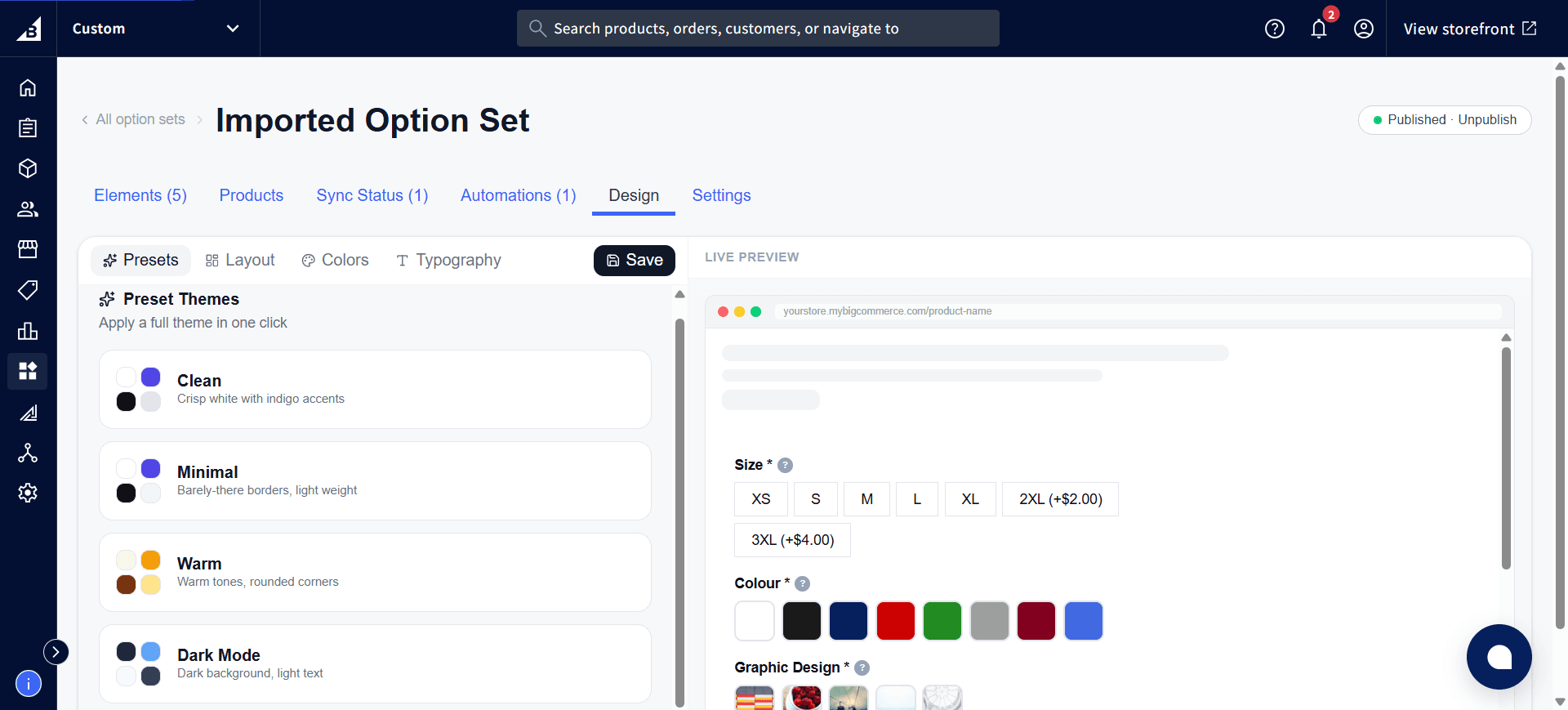Open Storefront icon in sidebar
Viewport: 1568px width, 710px height.
28,249
